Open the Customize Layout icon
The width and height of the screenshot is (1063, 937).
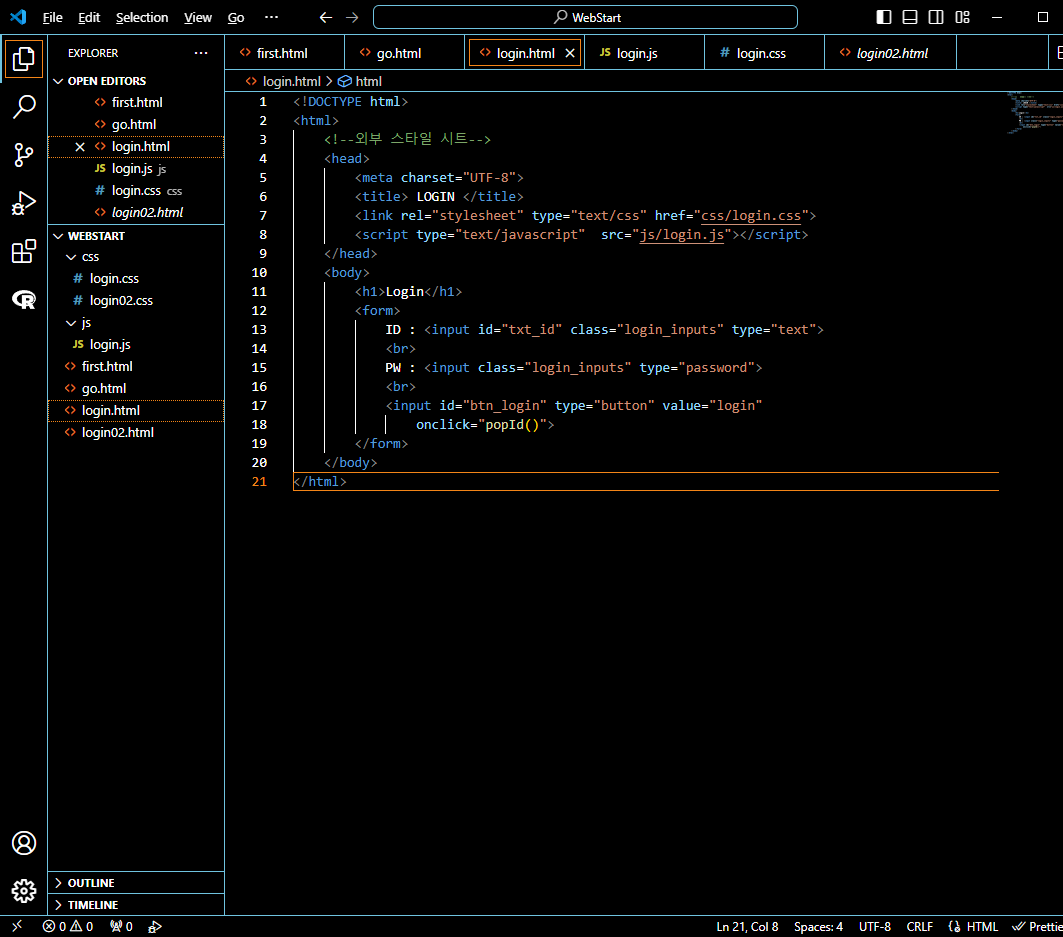click(963, 18)
